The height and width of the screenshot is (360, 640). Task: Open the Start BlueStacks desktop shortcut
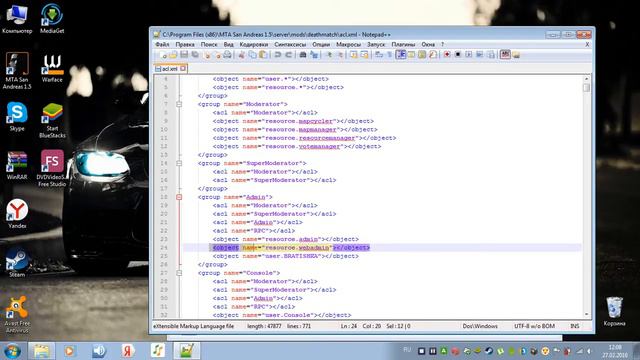tap(52, 120)
